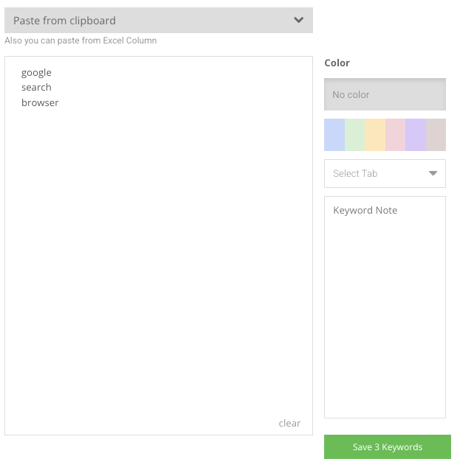
Task: Click the Color section heading
Action: click(x=337, y=63)
